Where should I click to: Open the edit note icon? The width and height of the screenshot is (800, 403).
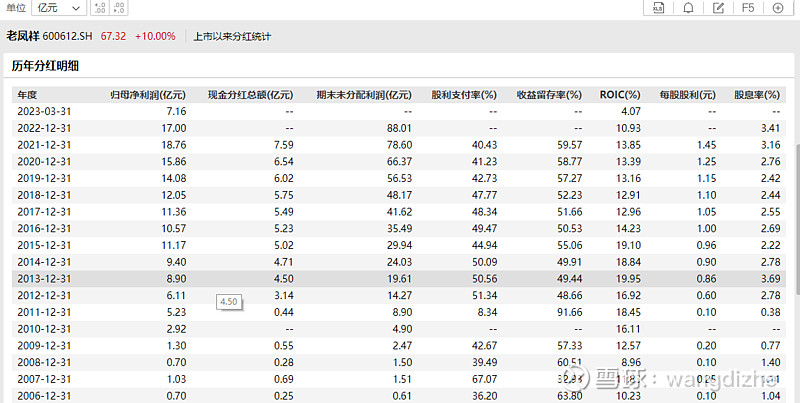point(717,8)
